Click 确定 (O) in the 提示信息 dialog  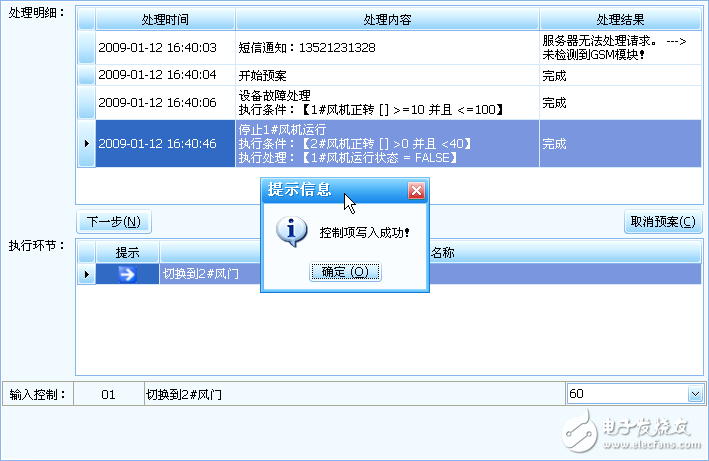click(345, 272)
